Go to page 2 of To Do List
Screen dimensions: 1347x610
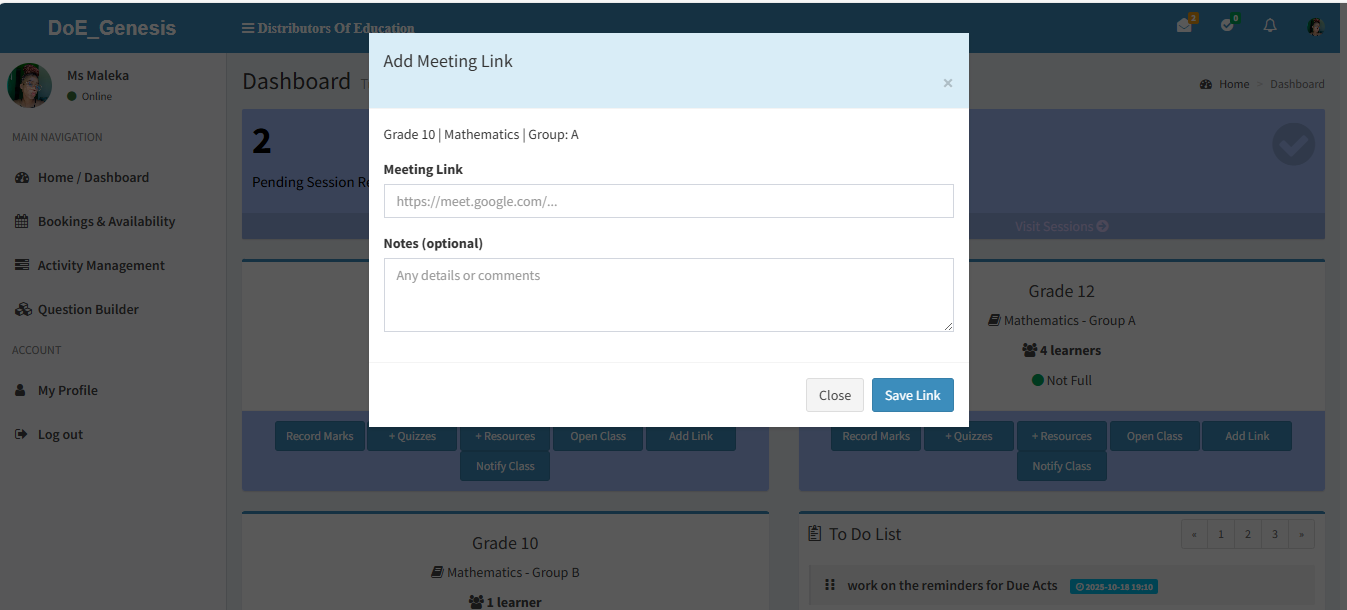(1247, 534)
